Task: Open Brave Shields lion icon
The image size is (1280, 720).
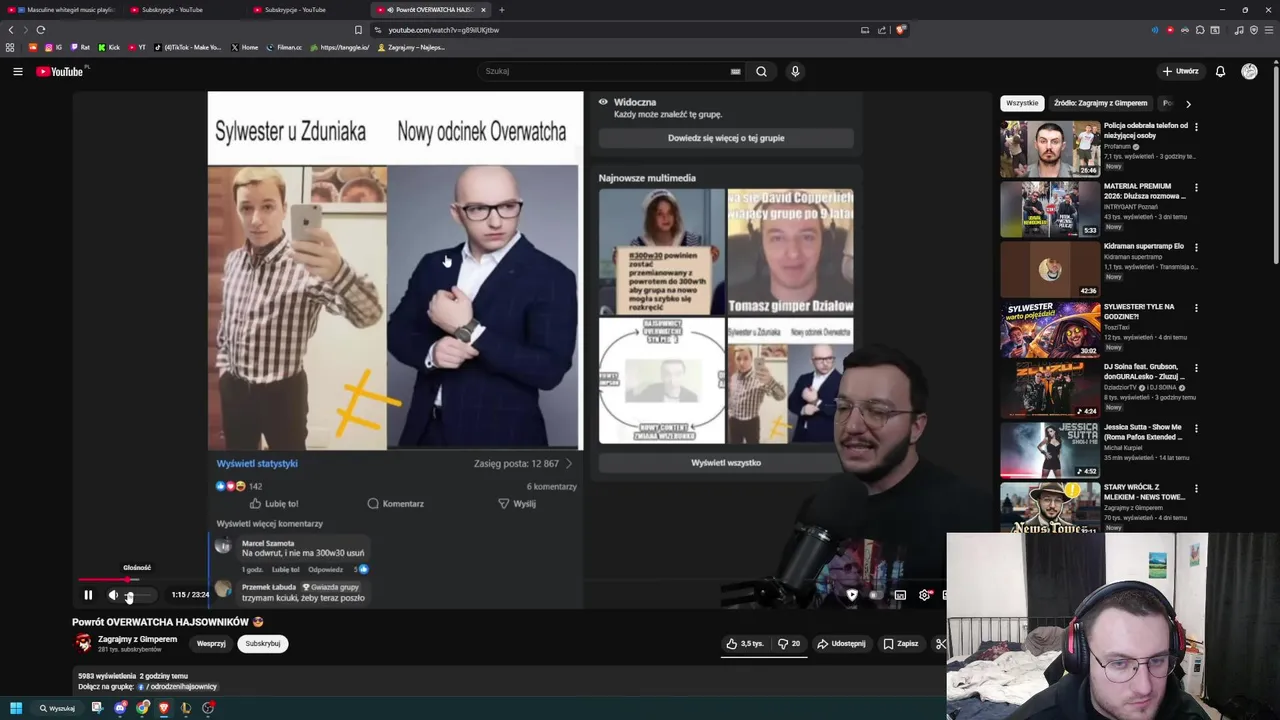Action: [900, 30]
